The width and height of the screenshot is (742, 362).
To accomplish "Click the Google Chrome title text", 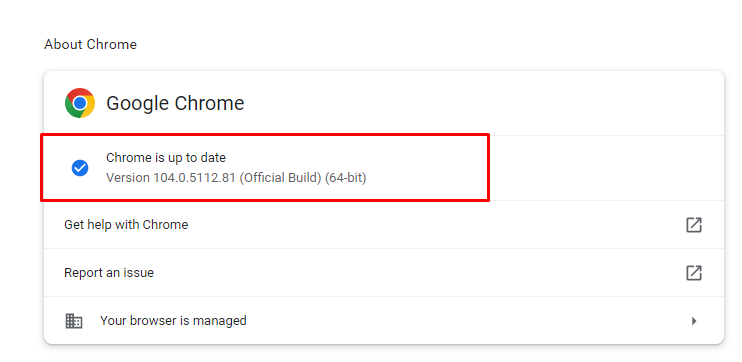I will tap(175, 103).
